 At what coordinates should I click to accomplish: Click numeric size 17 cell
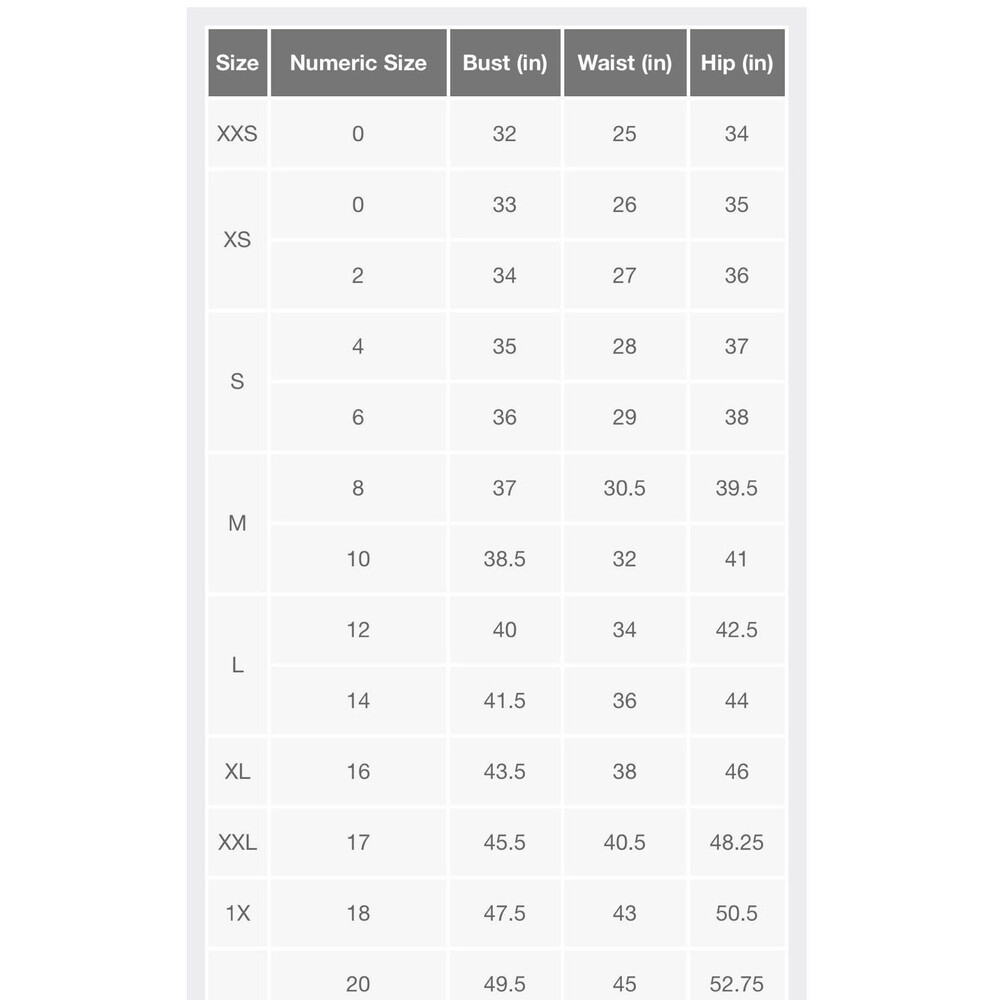pyautogui.click(x=358, y=842)
